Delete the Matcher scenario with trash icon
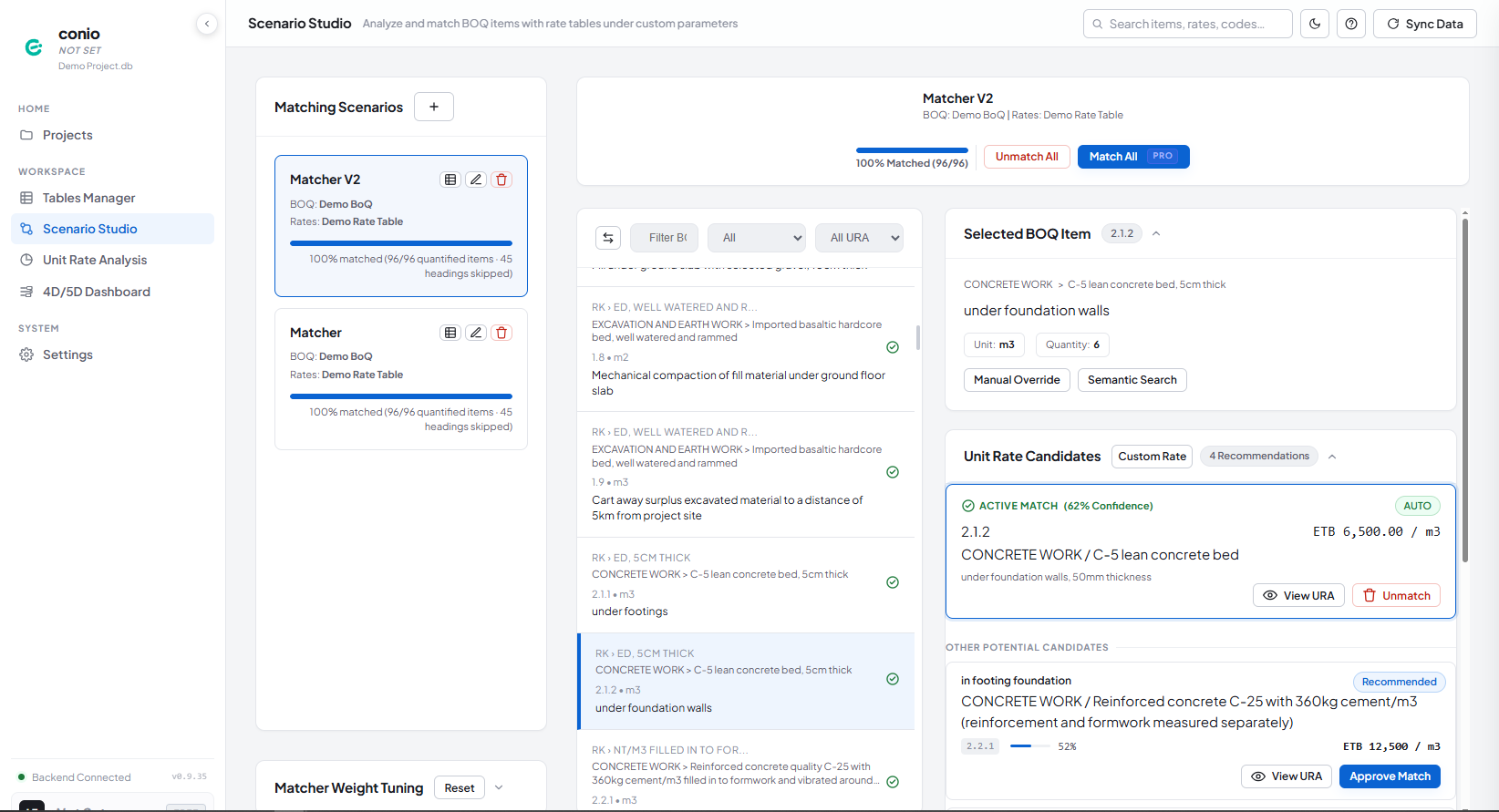Viewport: 1499px width, 812px height. pos(501,333)
